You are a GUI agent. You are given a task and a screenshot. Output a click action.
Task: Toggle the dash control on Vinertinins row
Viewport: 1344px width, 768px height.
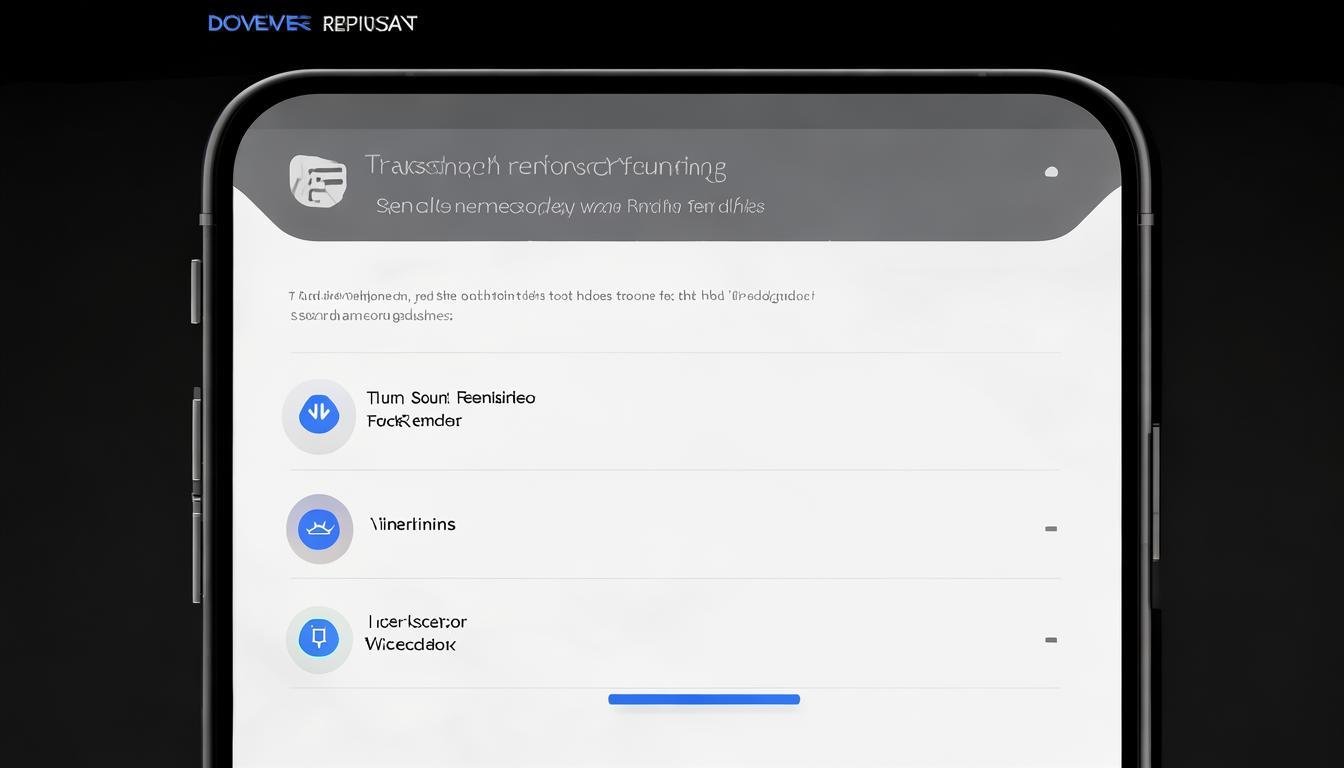point(1051,529)
